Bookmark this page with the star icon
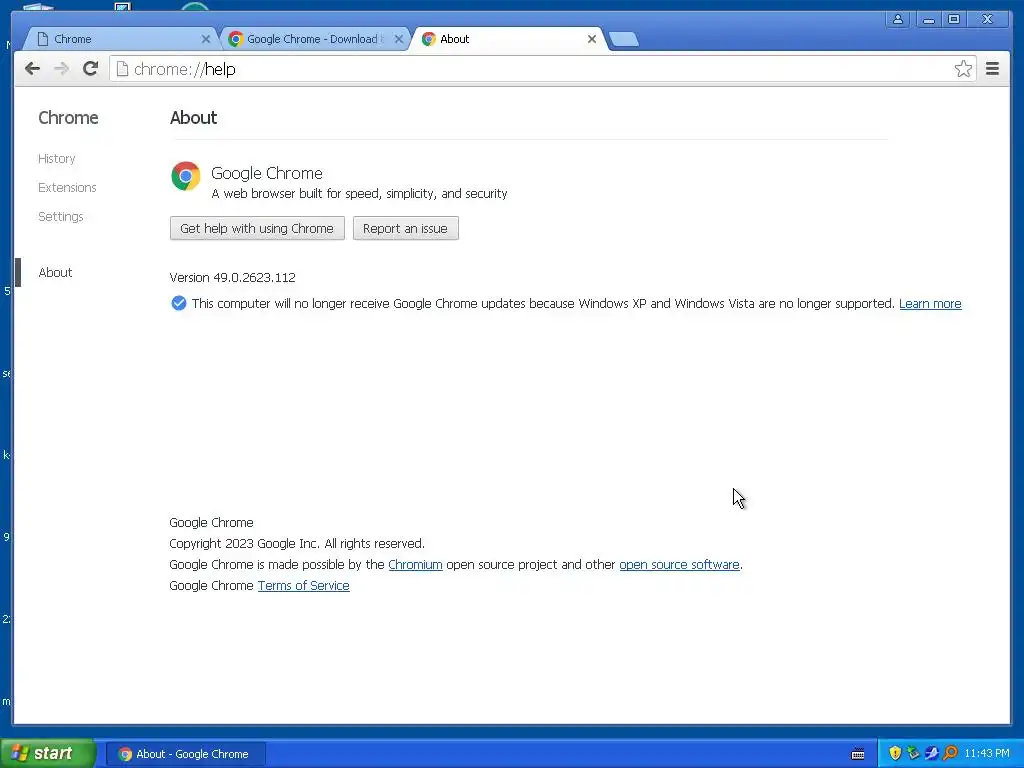The image size is (1024, 768). click(x=963, y=69)
